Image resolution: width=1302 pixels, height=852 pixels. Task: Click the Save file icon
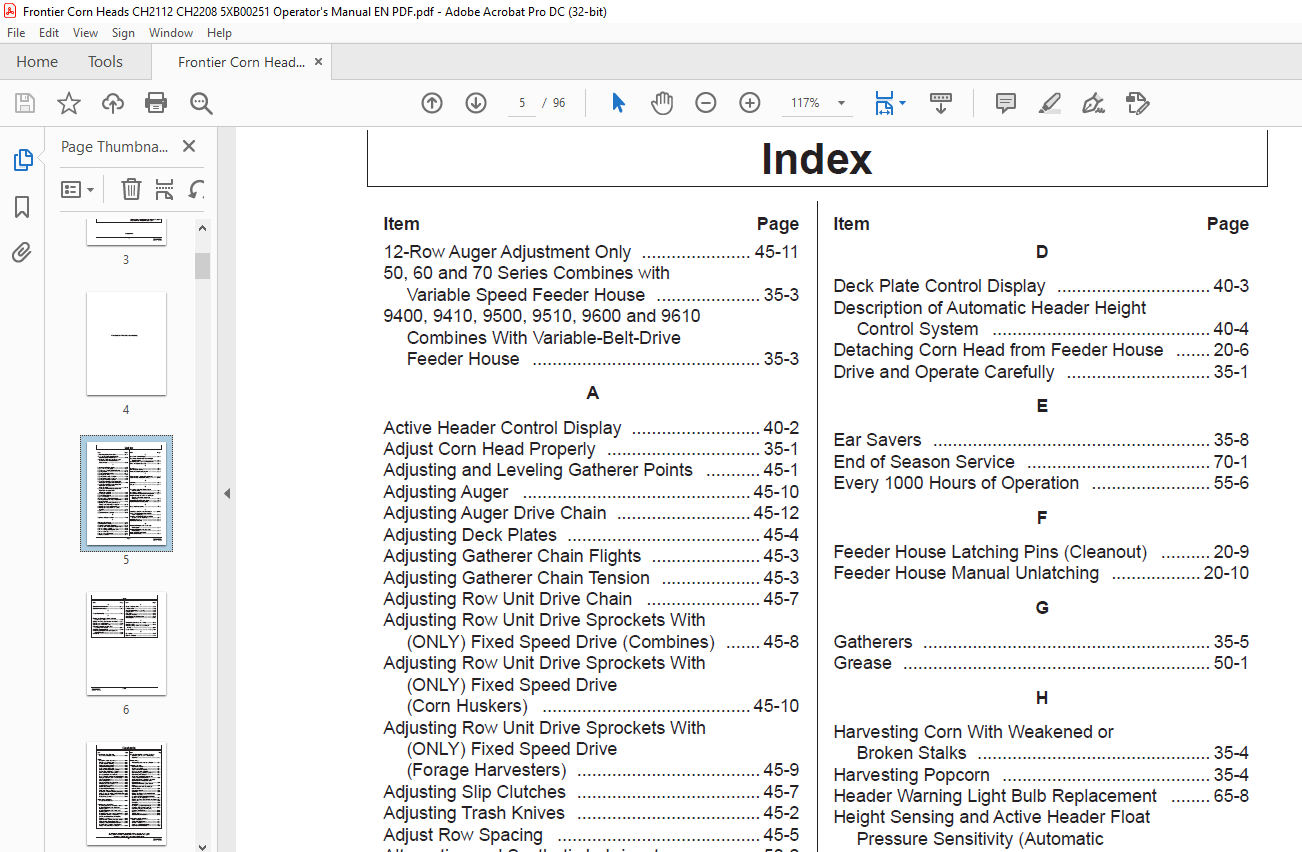pyautogui.click(x=25, y=103)
